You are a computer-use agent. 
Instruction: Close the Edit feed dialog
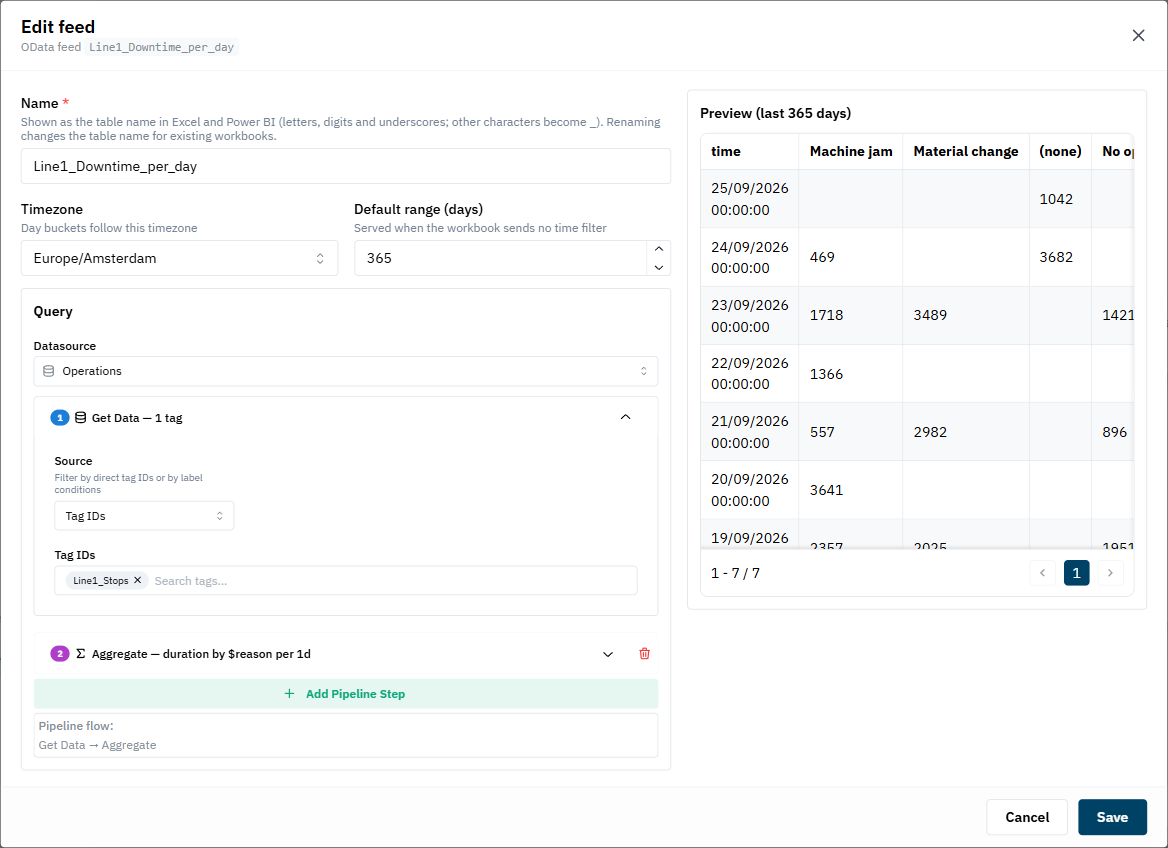point(1137,35)
